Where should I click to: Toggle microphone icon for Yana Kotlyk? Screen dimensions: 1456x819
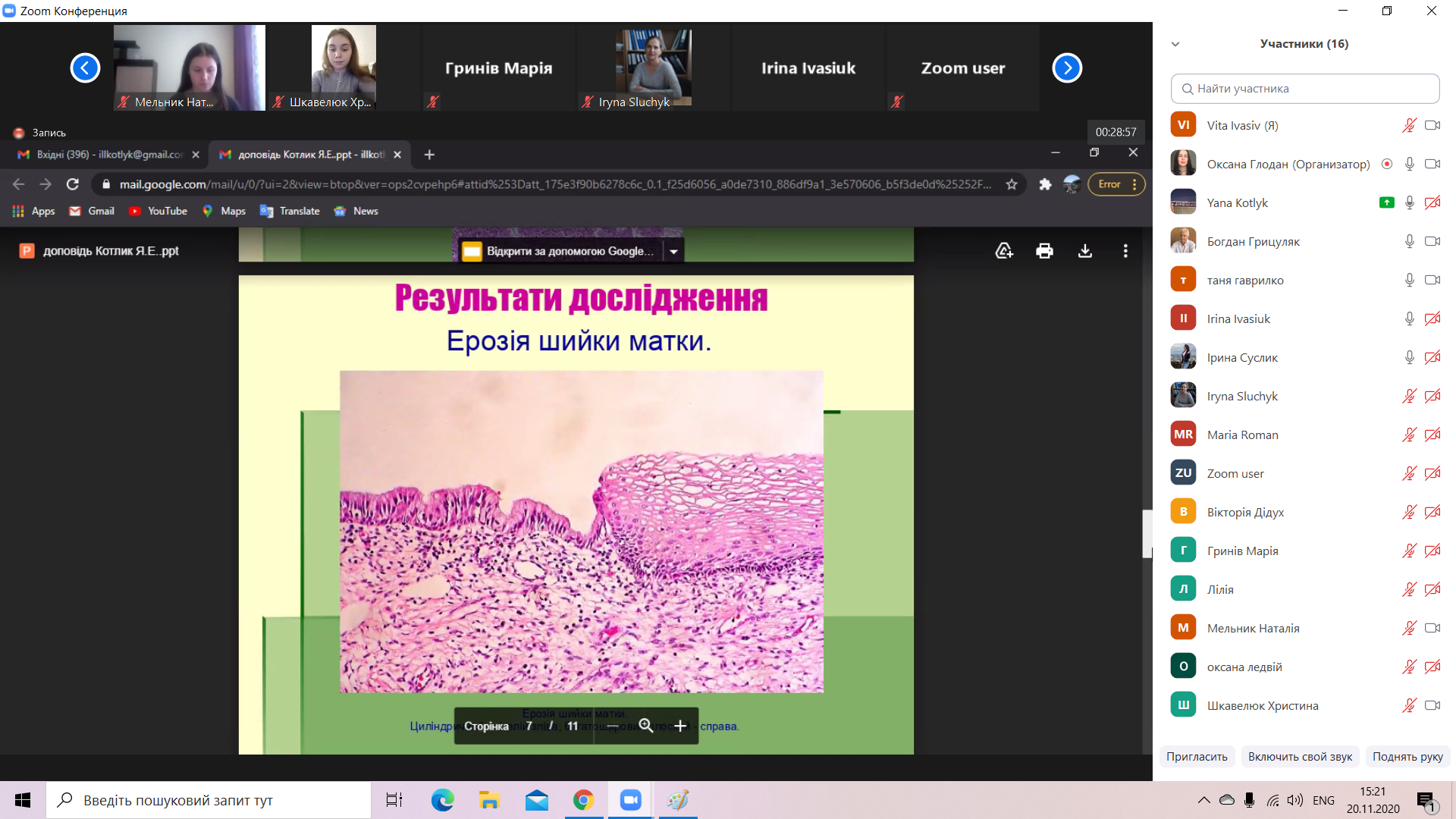[x=1409, y=203]
